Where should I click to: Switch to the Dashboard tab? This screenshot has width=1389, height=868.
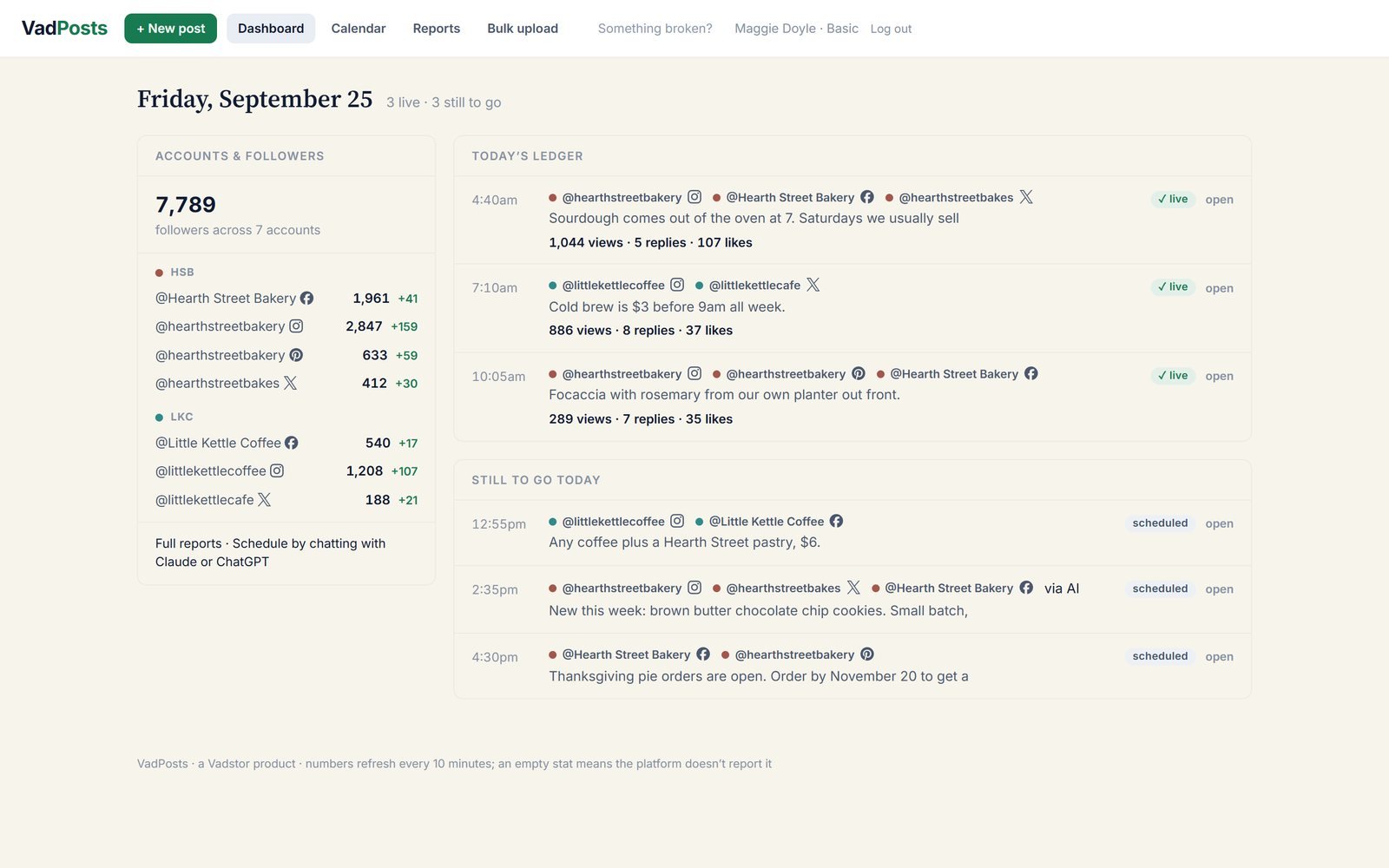(271, 29)
